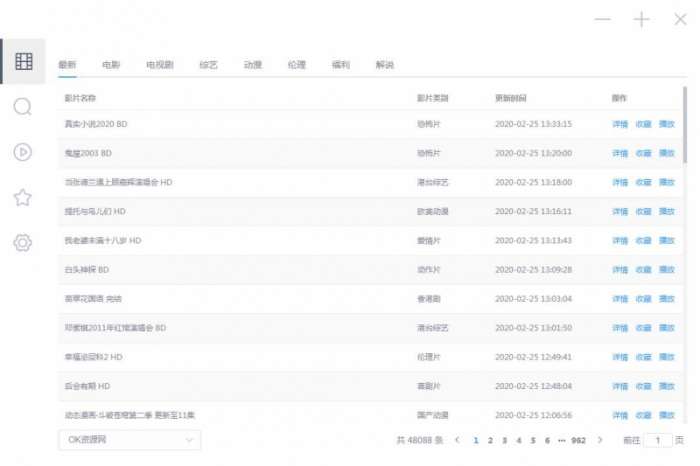Click 详情 for the 12:06:56 row
Screen dimensions: 700x466
click(x=620, y=415)
